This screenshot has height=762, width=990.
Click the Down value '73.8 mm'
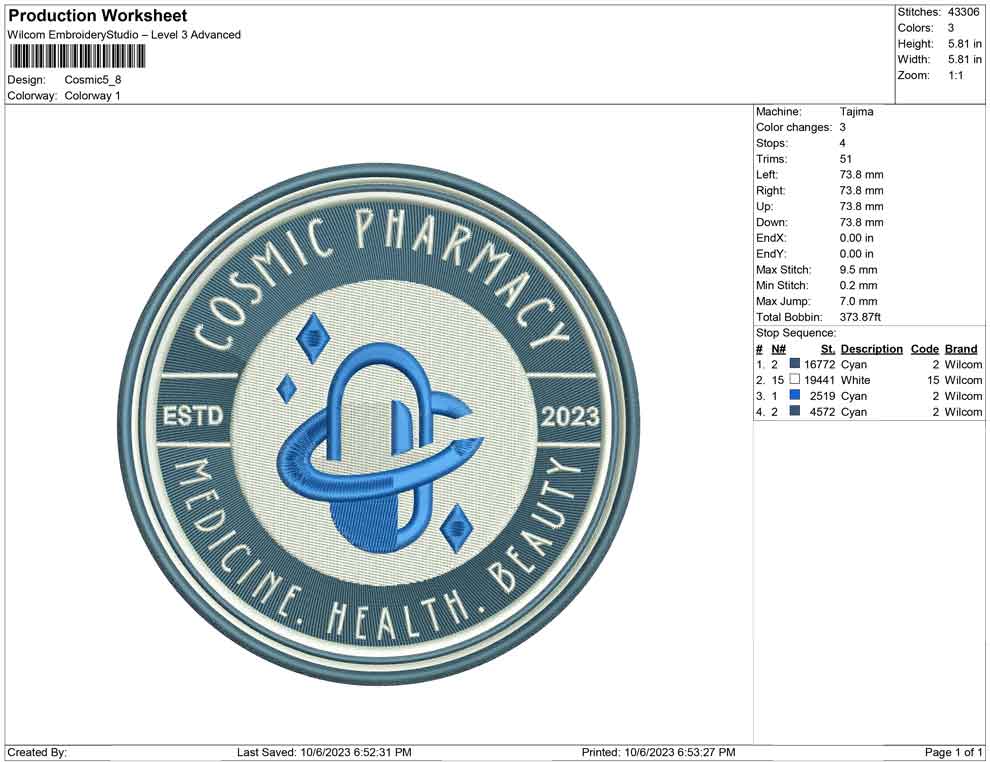coord(861,222)
